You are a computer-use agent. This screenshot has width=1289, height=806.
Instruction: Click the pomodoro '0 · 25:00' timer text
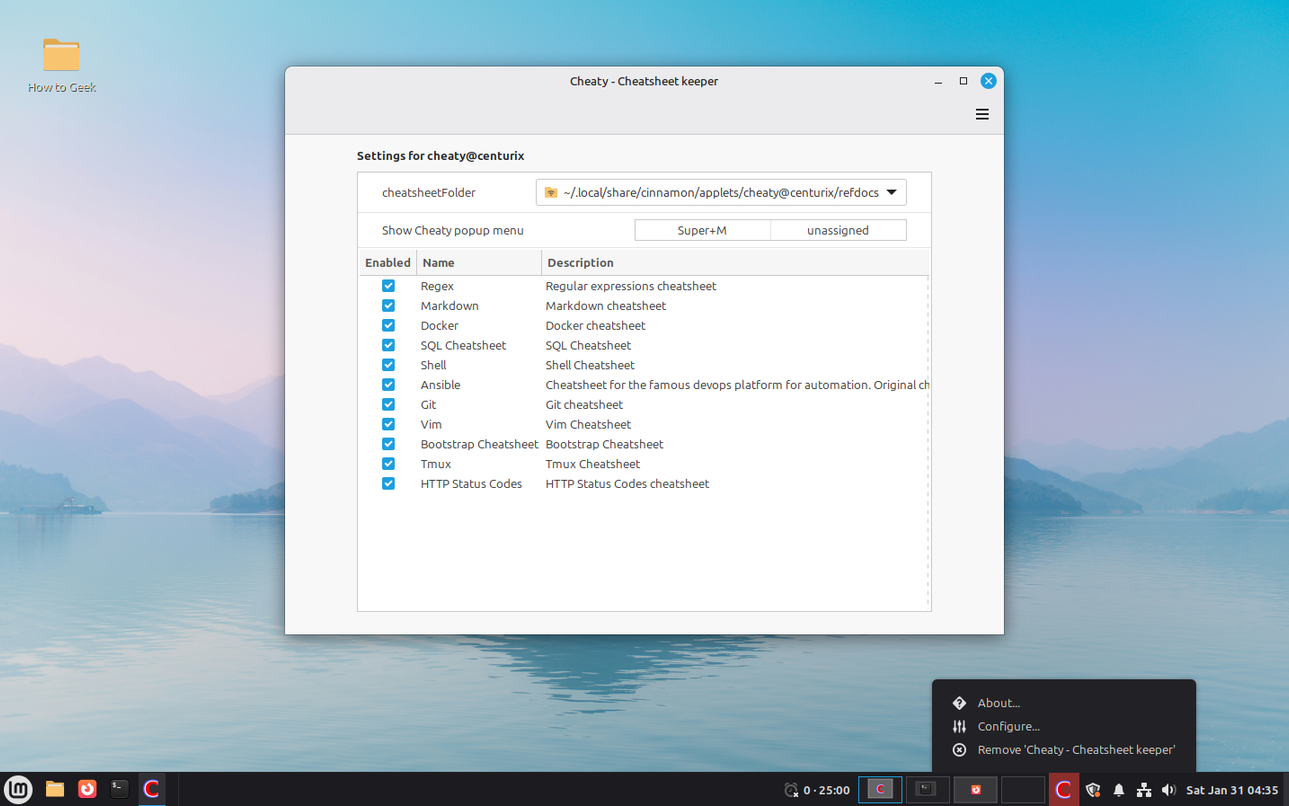[x=826, y=790]
